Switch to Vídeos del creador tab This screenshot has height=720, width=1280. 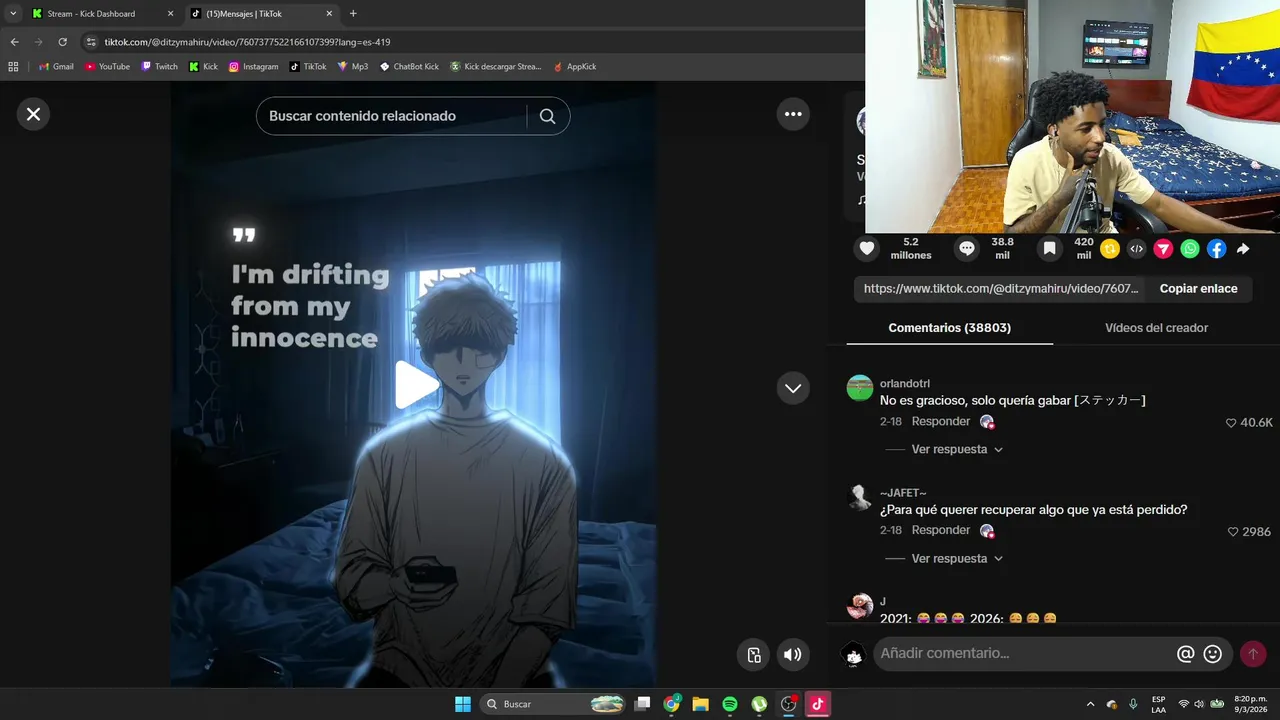[x=1156, y=328]
